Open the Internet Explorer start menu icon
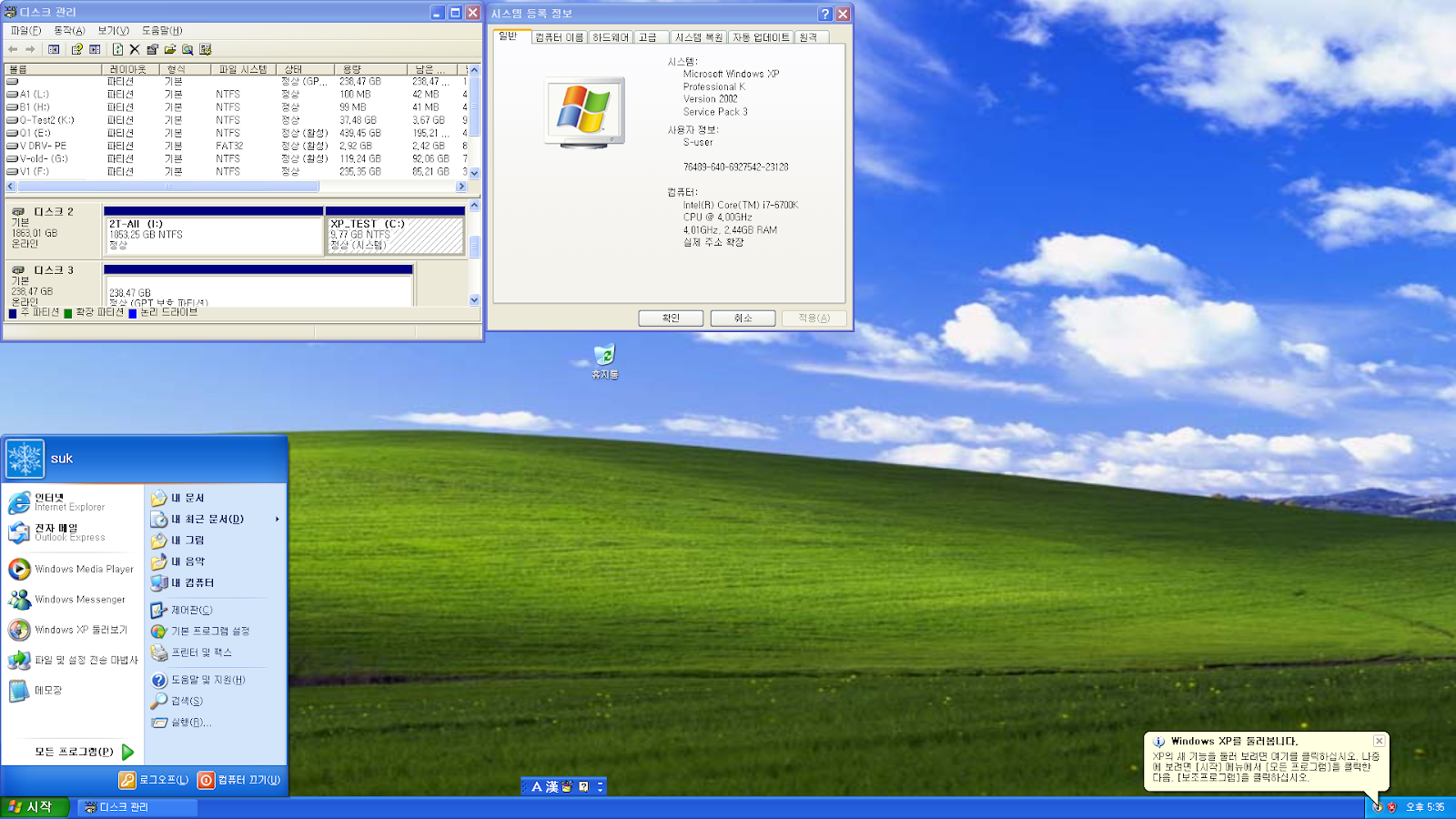Viewport: 1456px width, 819px height. [19, 502]
